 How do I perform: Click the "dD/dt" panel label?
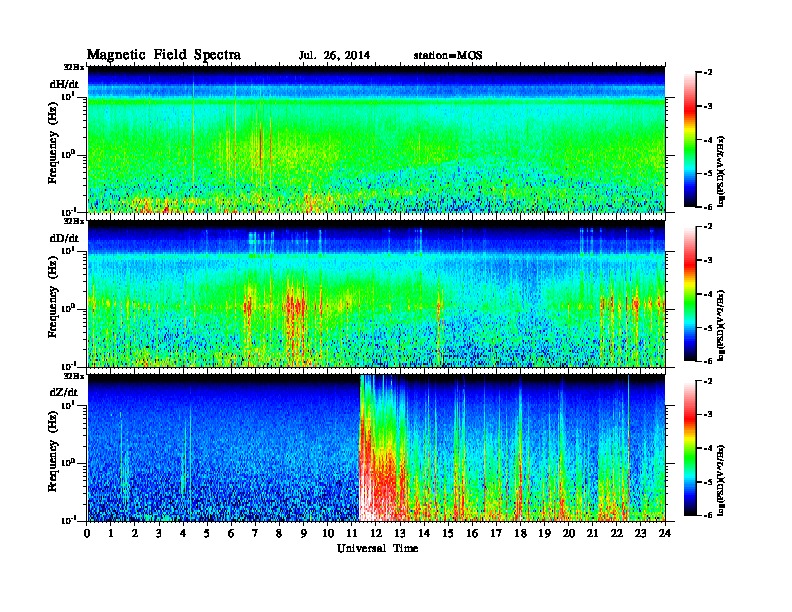coord(64,238)
